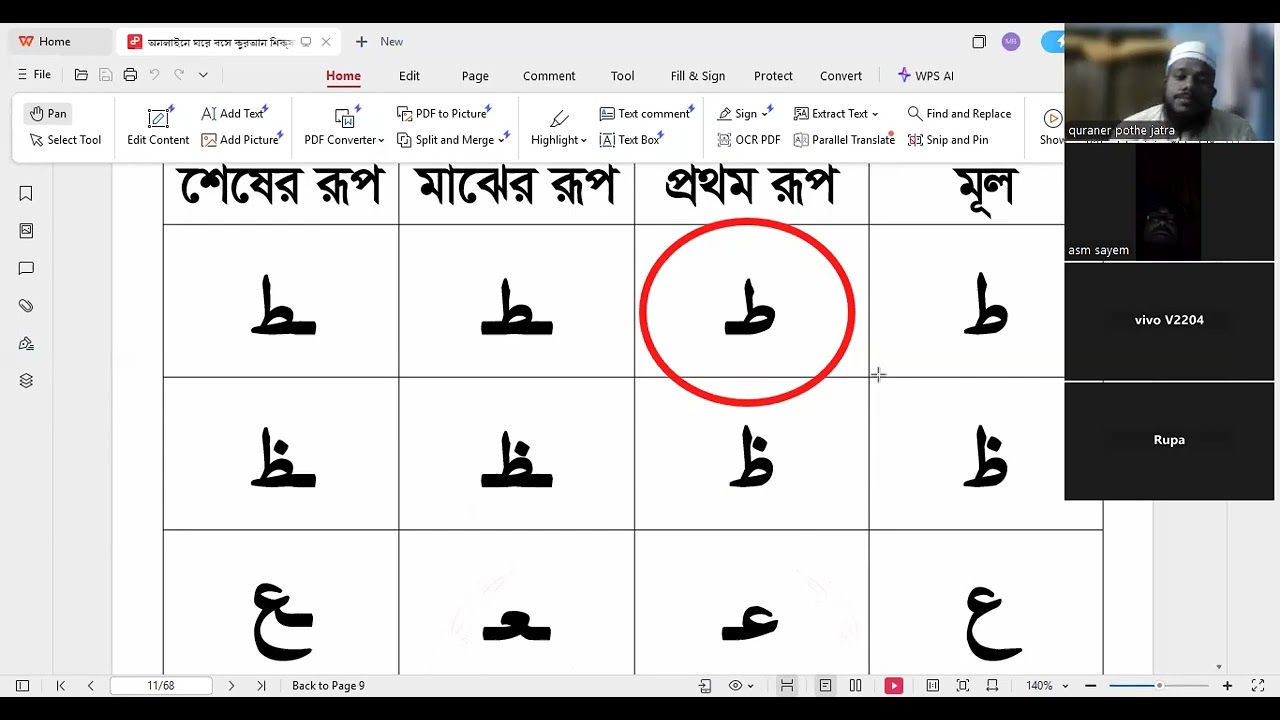Choose Add Picture tool
Image resolution: width=1280 pixels, height=720 pixels.
[x=240, y=140]
